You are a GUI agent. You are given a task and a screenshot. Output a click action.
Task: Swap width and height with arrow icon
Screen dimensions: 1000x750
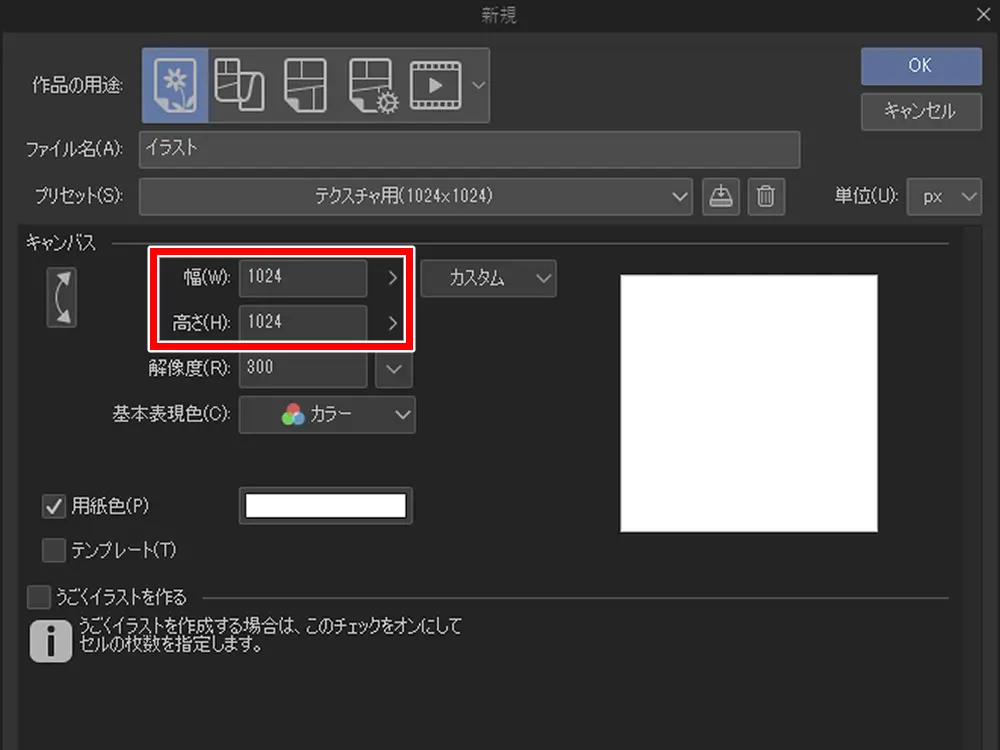tap(62, 299)
